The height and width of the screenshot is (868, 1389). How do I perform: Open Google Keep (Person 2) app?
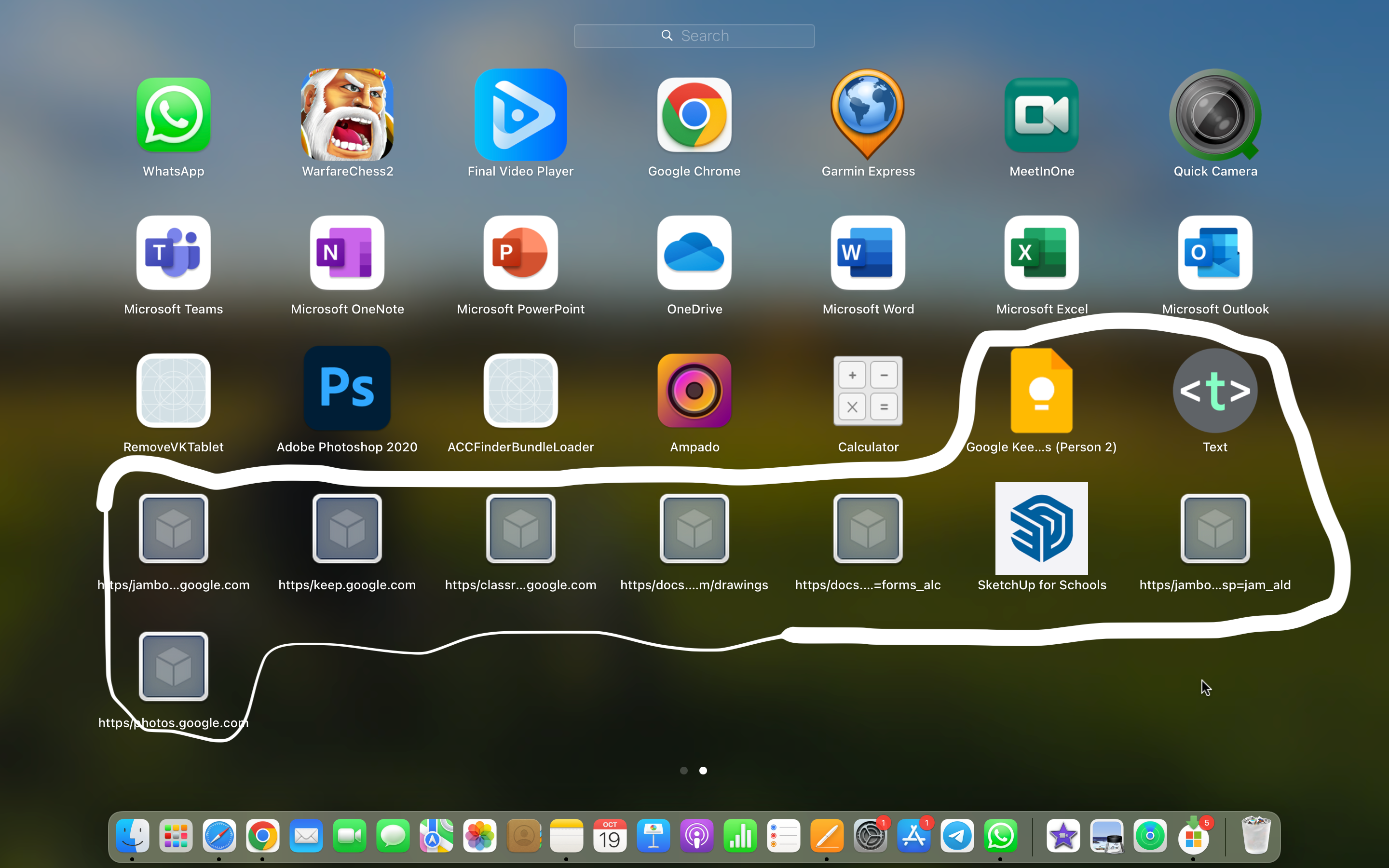click(x=1041, y=391)
